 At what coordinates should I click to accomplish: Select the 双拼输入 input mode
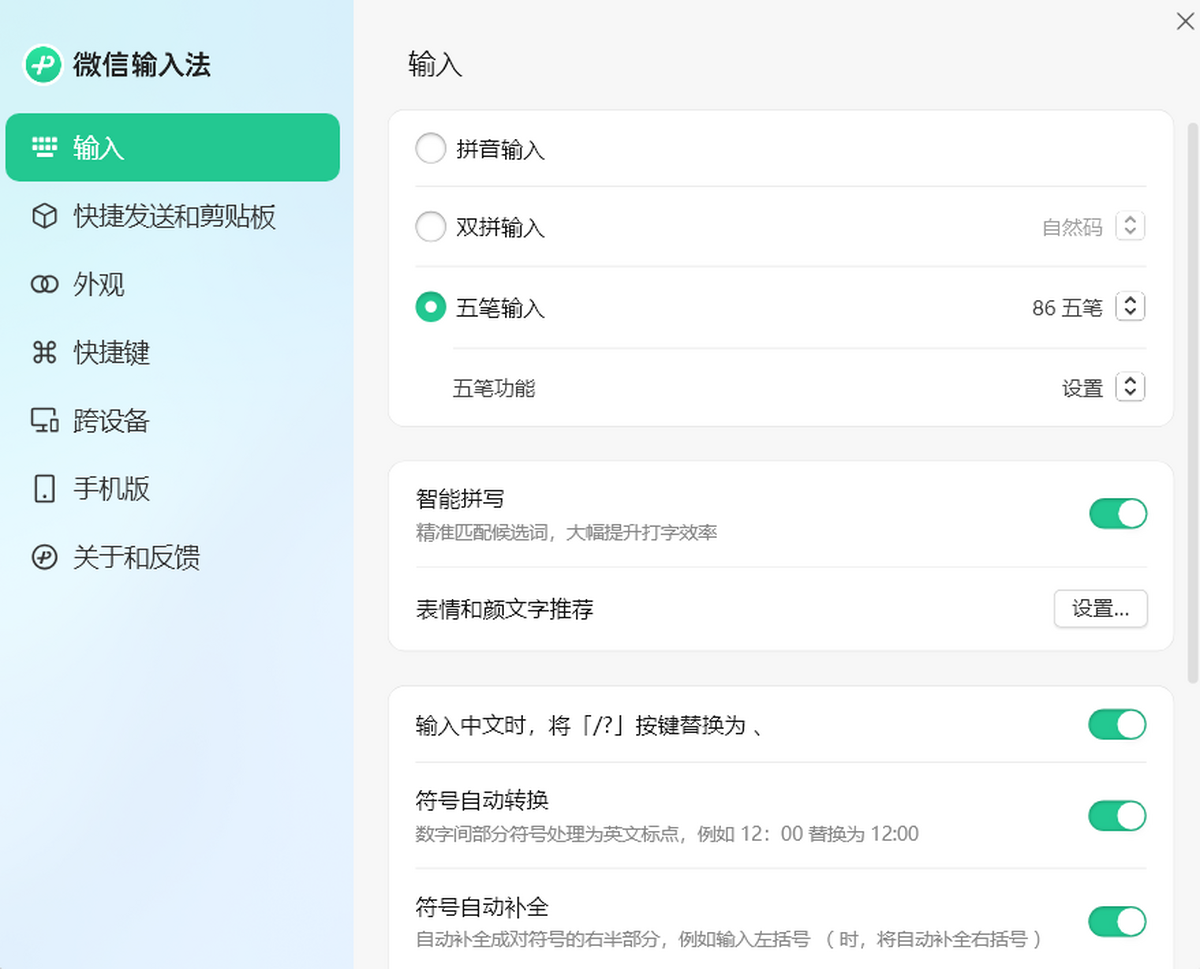(x=430, y=226)
